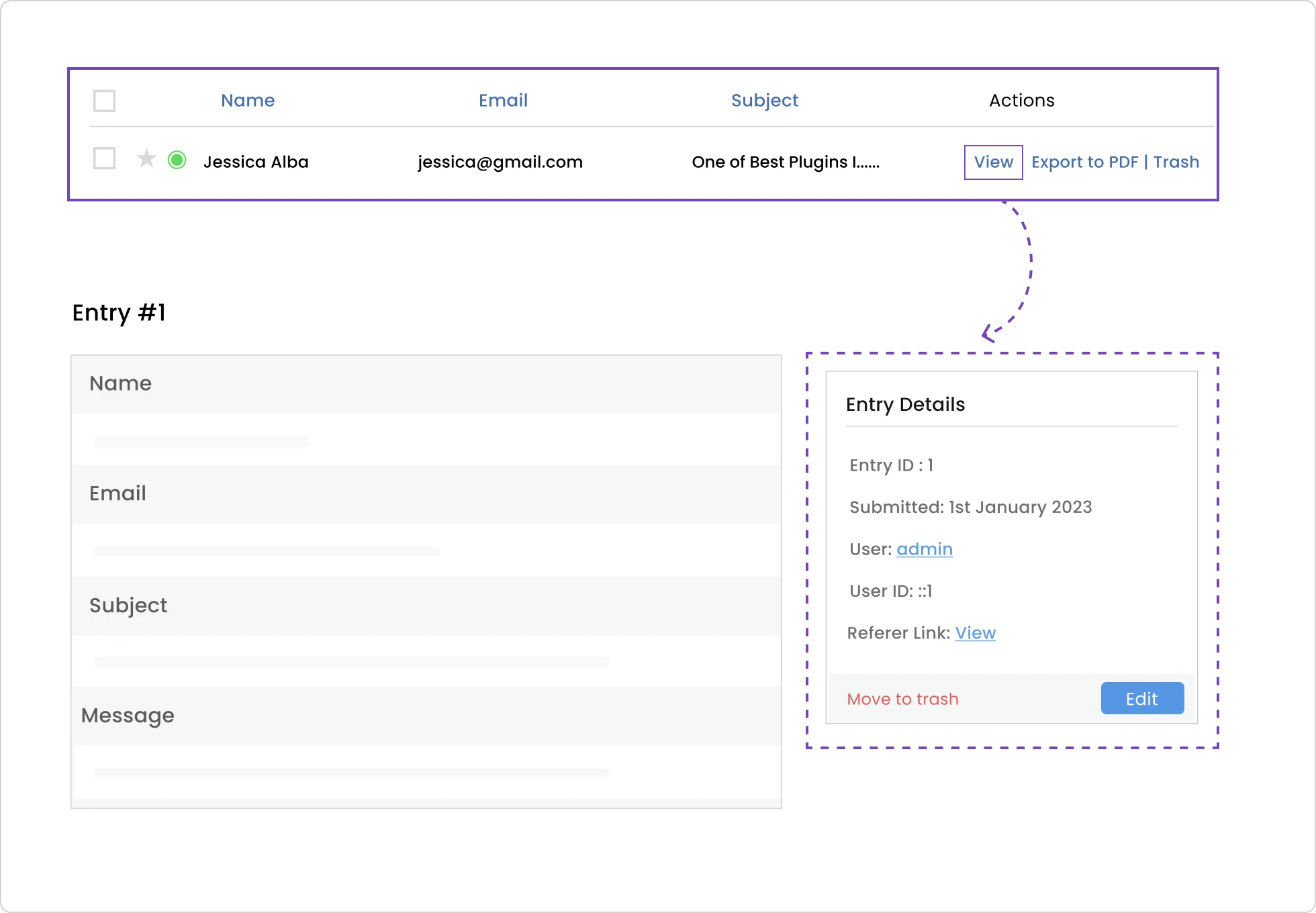Screen dimensions: 1316x913
Task: Tick the checkbox for Jessica Alba row
Action: click(104, 159)
